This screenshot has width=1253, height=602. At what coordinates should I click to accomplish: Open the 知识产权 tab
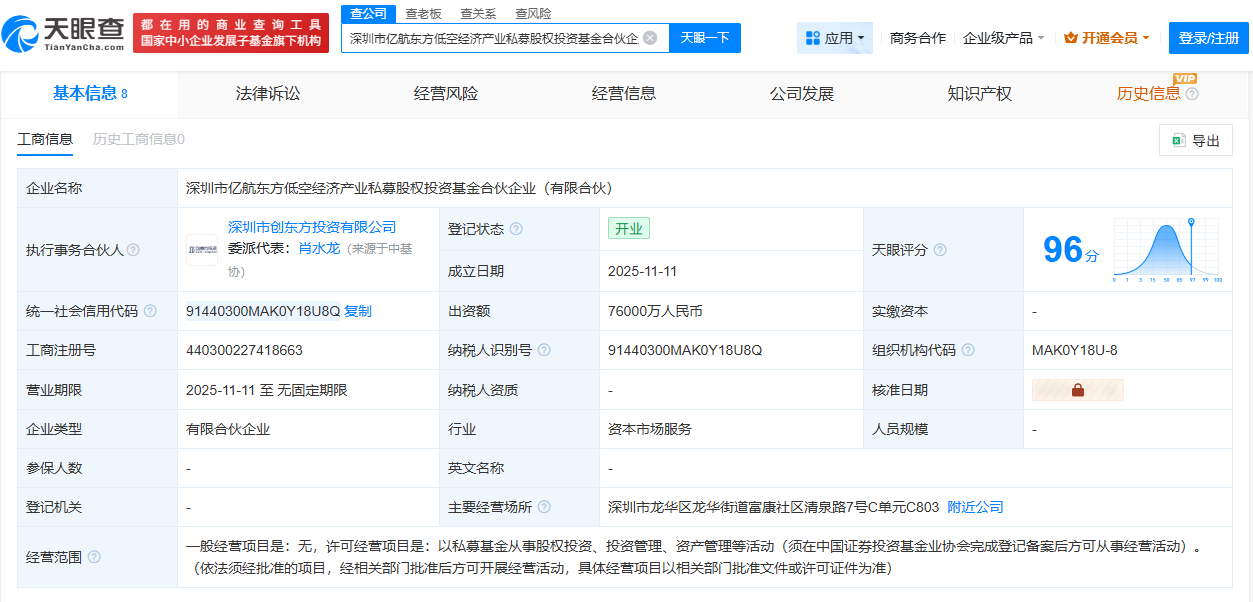979,94
